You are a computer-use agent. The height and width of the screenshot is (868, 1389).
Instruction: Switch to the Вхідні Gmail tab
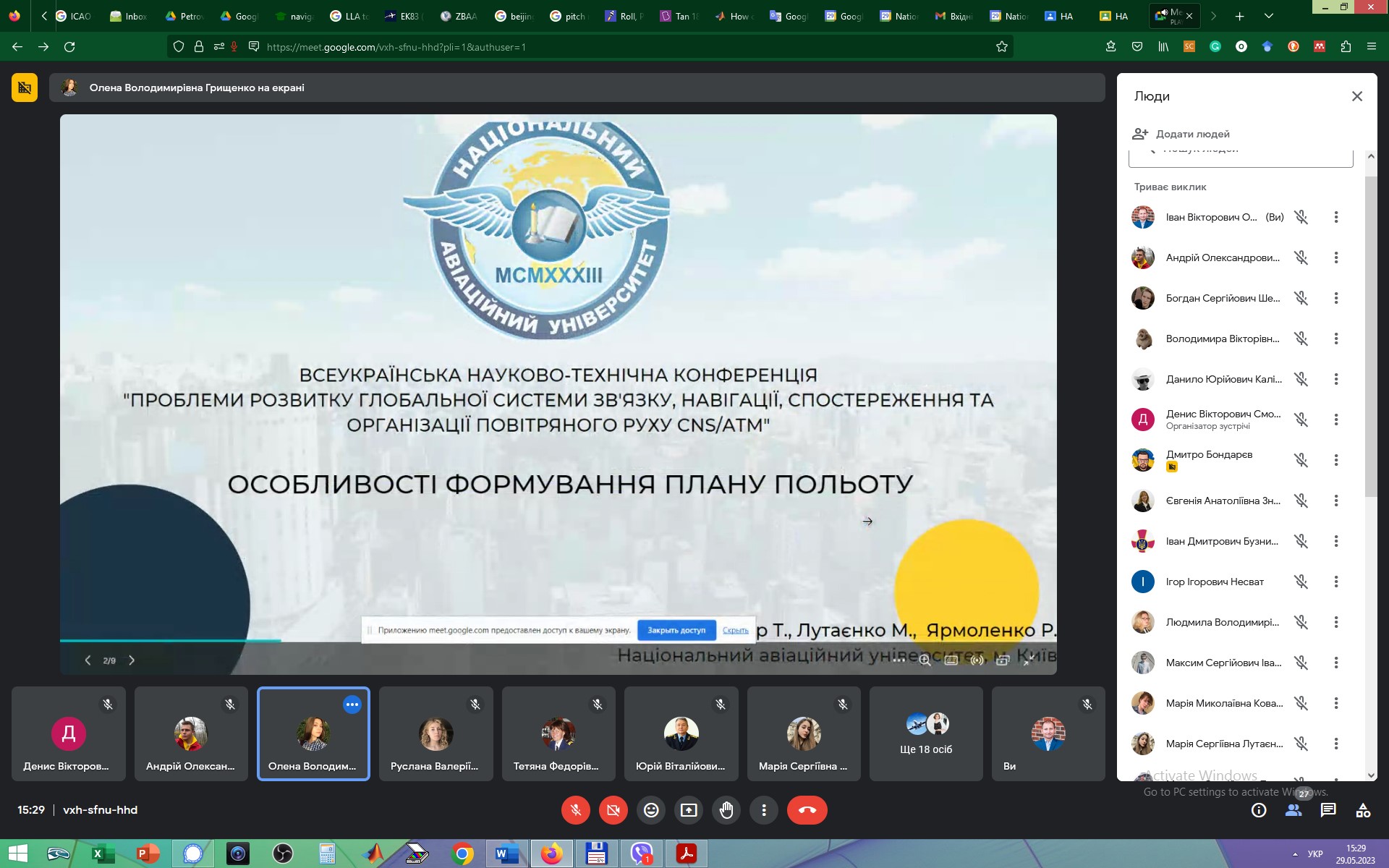955,16
